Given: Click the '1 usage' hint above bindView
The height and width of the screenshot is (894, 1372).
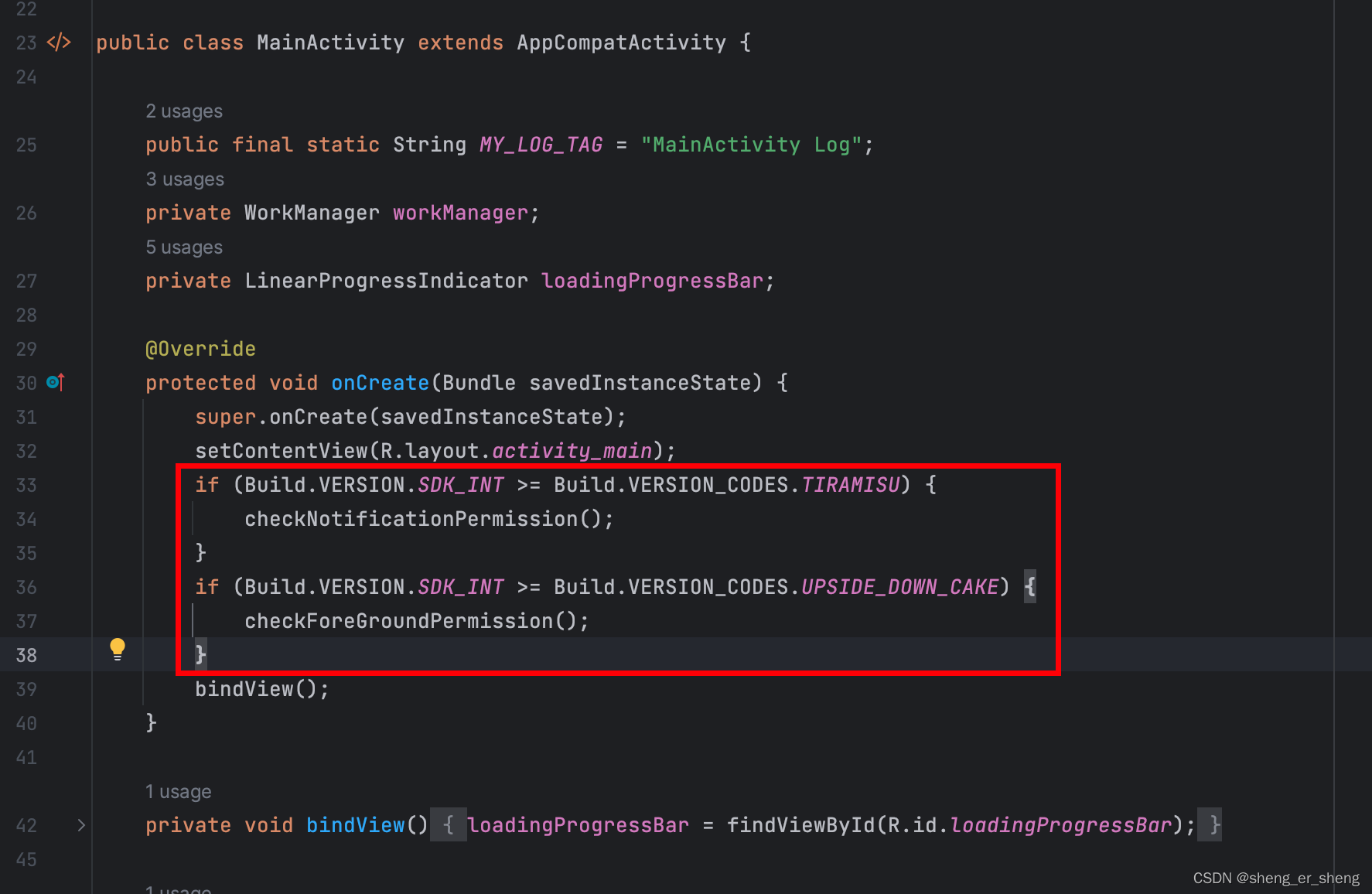Looking at the screenshot, I should click(x=178, y=792).
